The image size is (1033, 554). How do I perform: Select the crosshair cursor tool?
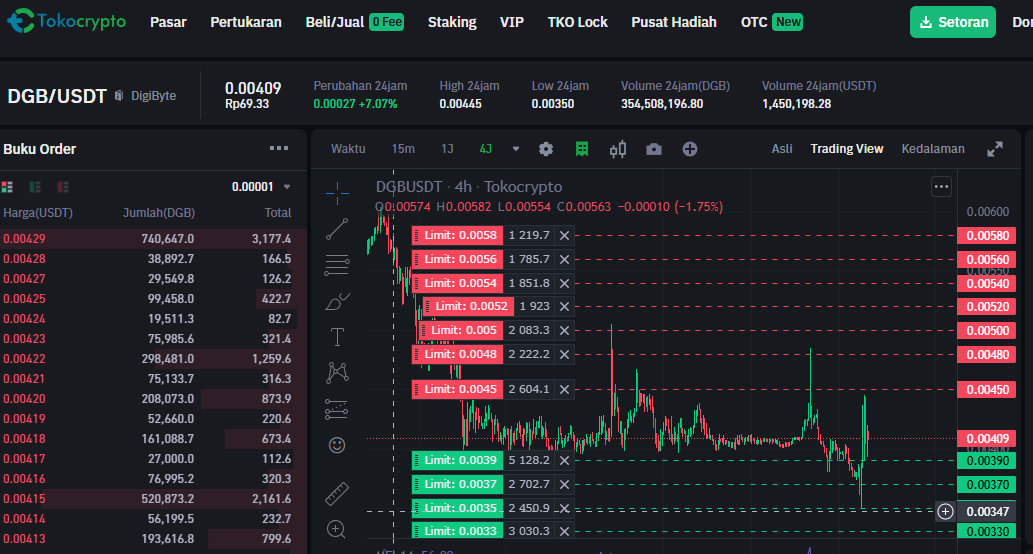pyautogui.click(x=337, y=193)
